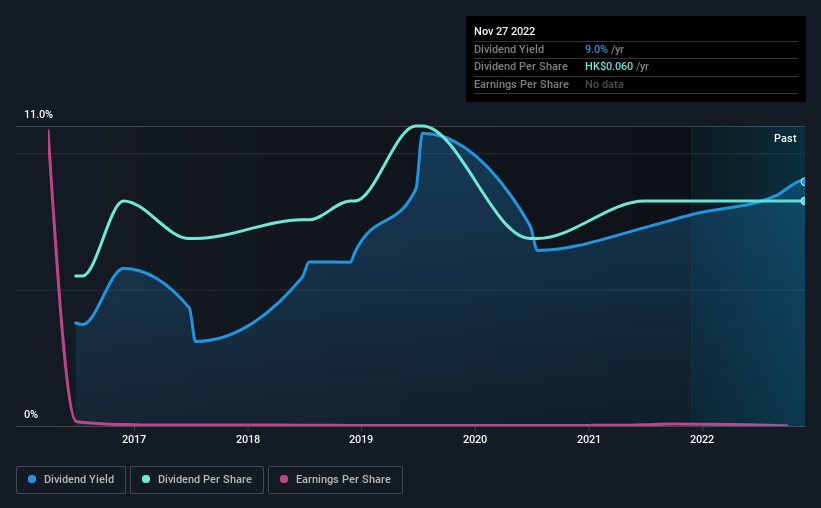Click the HK$0.060 dividend per share value

click(x=608, y=67)
